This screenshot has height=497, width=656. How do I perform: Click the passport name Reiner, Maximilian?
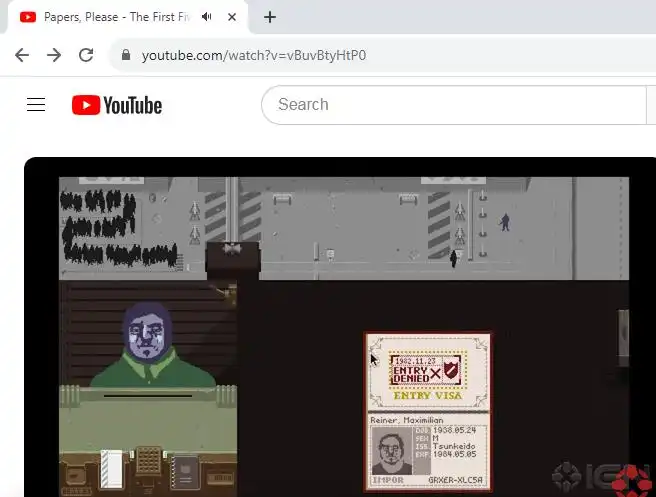(406, 420)
